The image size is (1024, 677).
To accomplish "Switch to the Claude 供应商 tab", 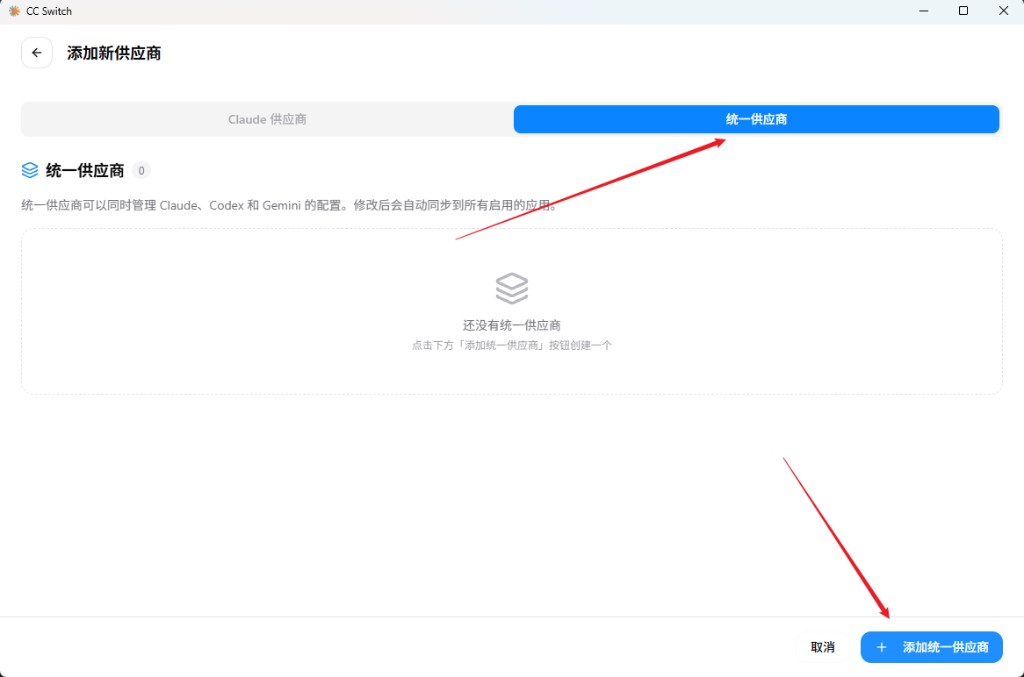I will click(x=267, y=119).
